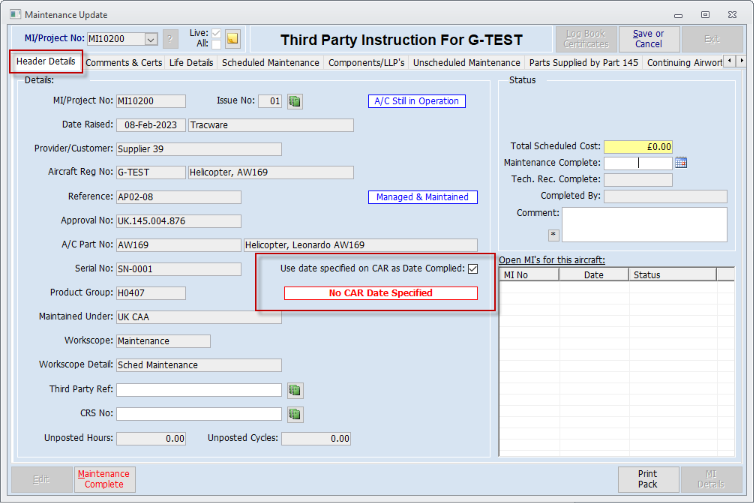This screenshot has width=754, height=503.
Task: Click the green icon next to Third Party Ref
Action: (295, 390)
